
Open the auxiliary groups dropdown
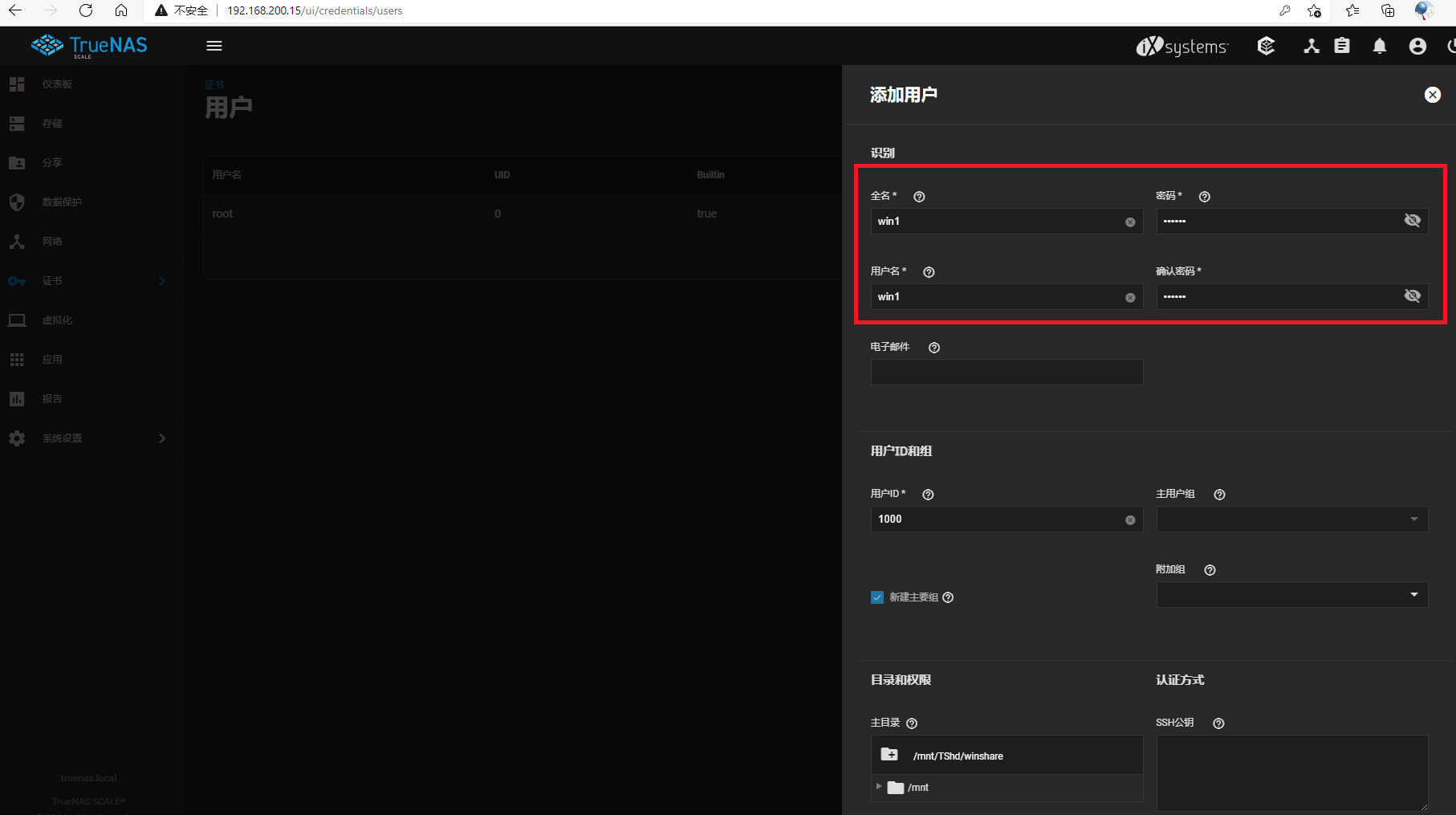(1292, 594)
